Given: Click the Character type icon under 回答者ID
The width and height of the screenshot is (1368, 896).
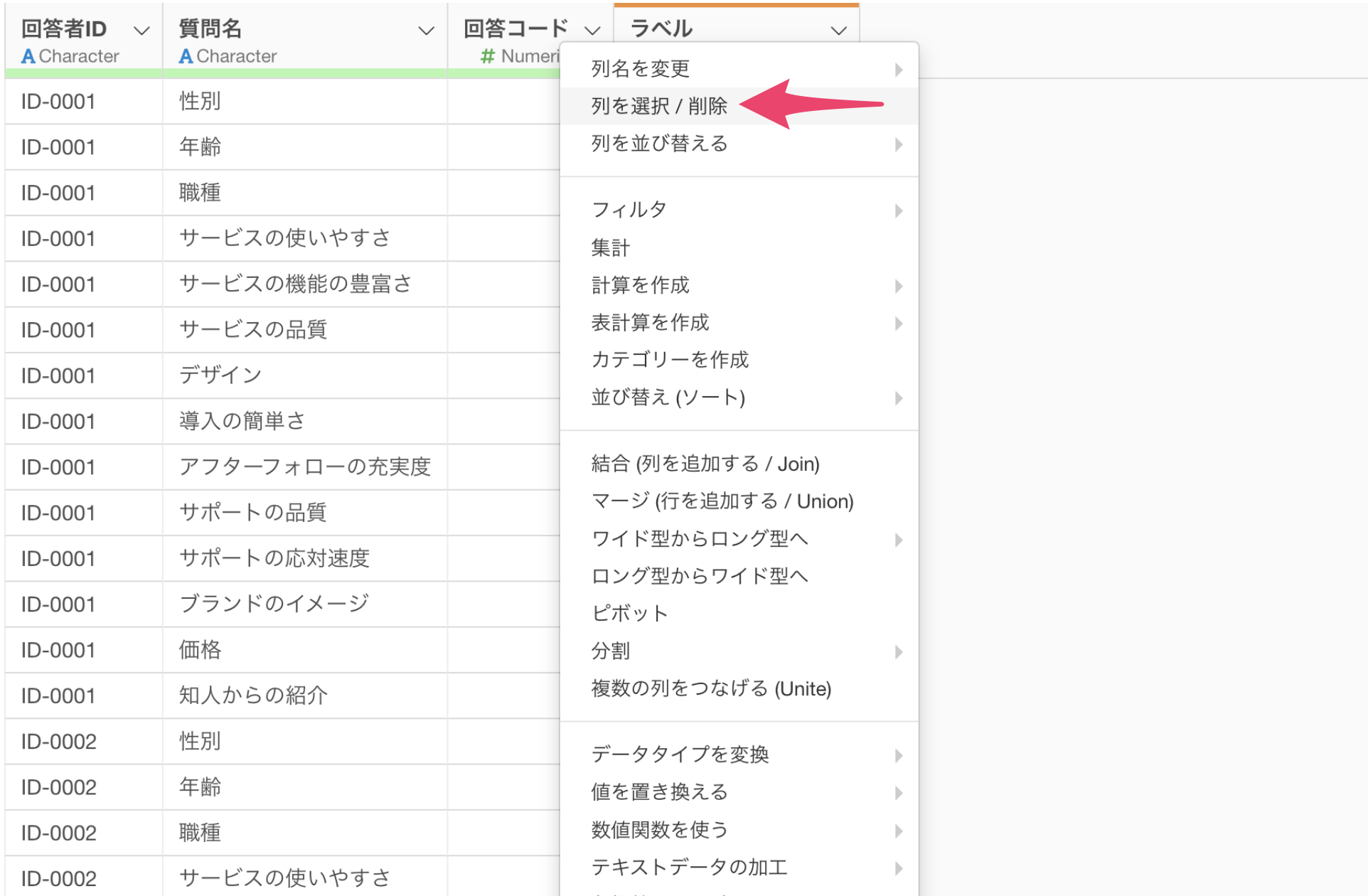Looking at the screenshot, I should click(x=28, y=56).
